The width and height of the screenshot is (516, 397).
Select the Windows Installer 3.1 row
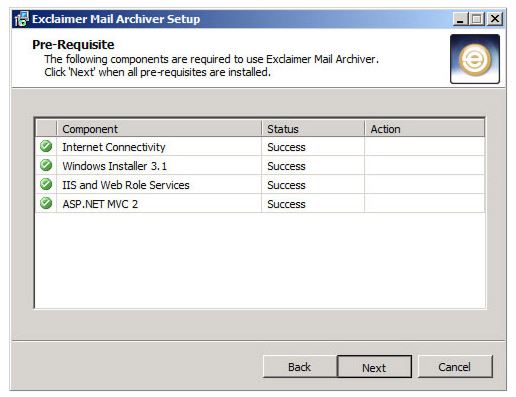(260, 166)
